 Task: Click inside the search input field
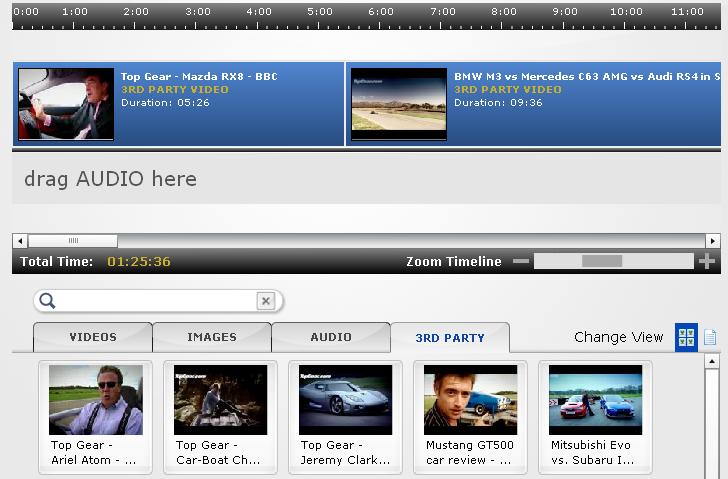(156, 301)
